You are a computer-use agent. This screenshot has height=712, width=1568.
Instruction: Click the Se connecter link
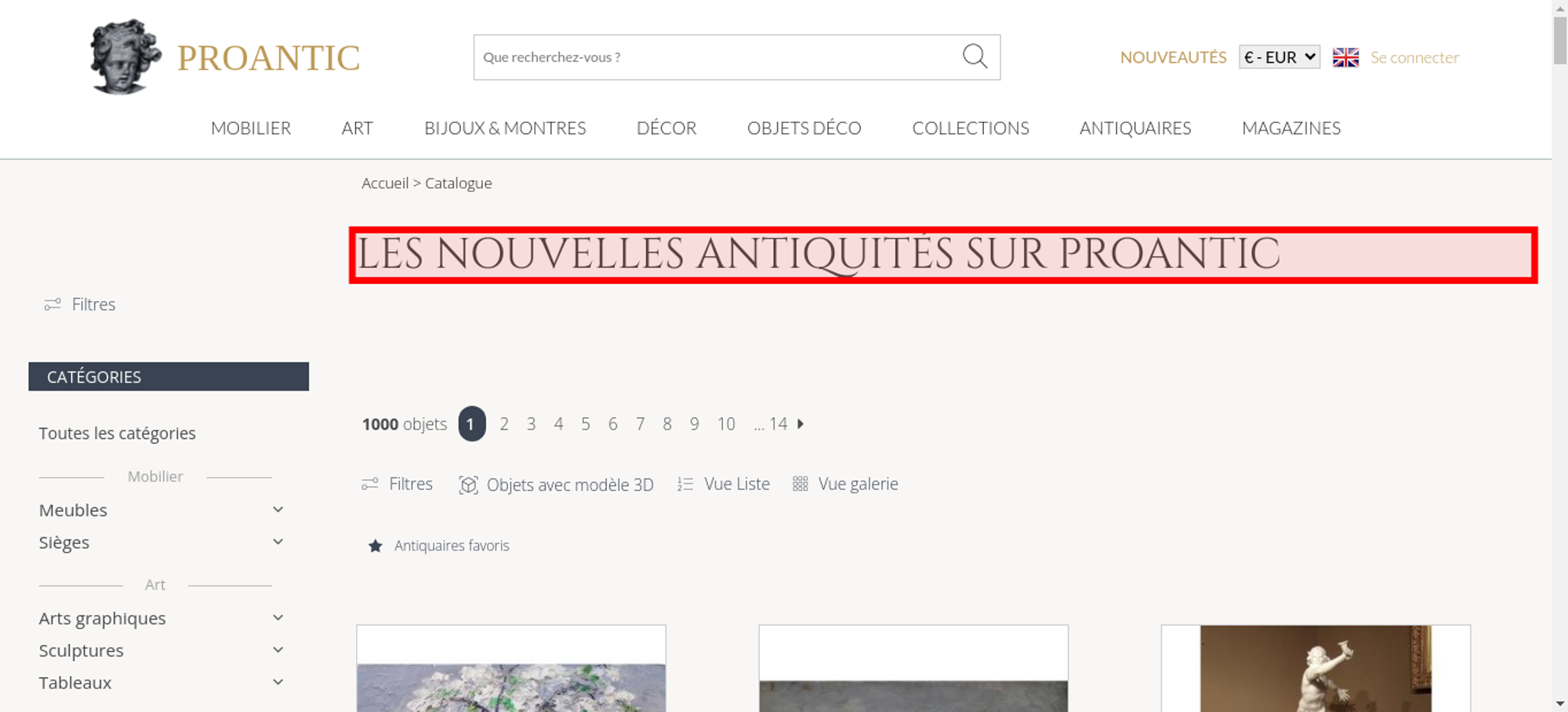[1414, 57]
